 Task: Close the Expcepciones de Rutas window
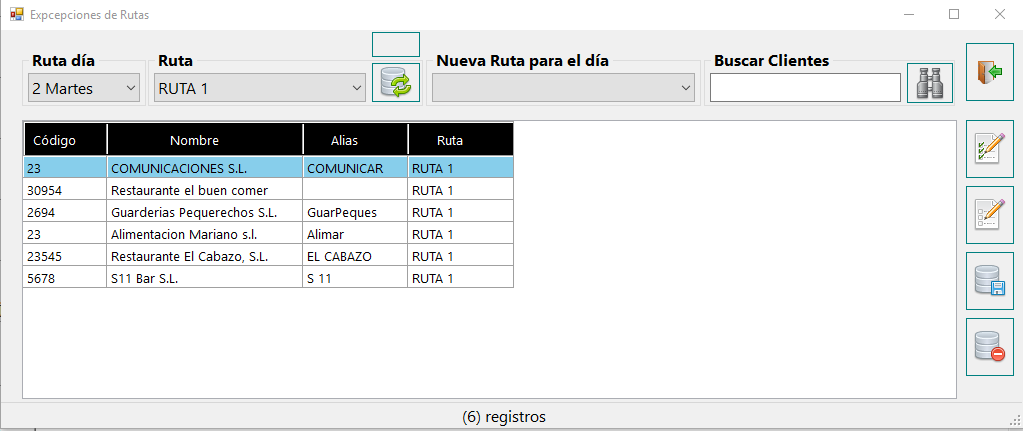click(x=999, y=14)
